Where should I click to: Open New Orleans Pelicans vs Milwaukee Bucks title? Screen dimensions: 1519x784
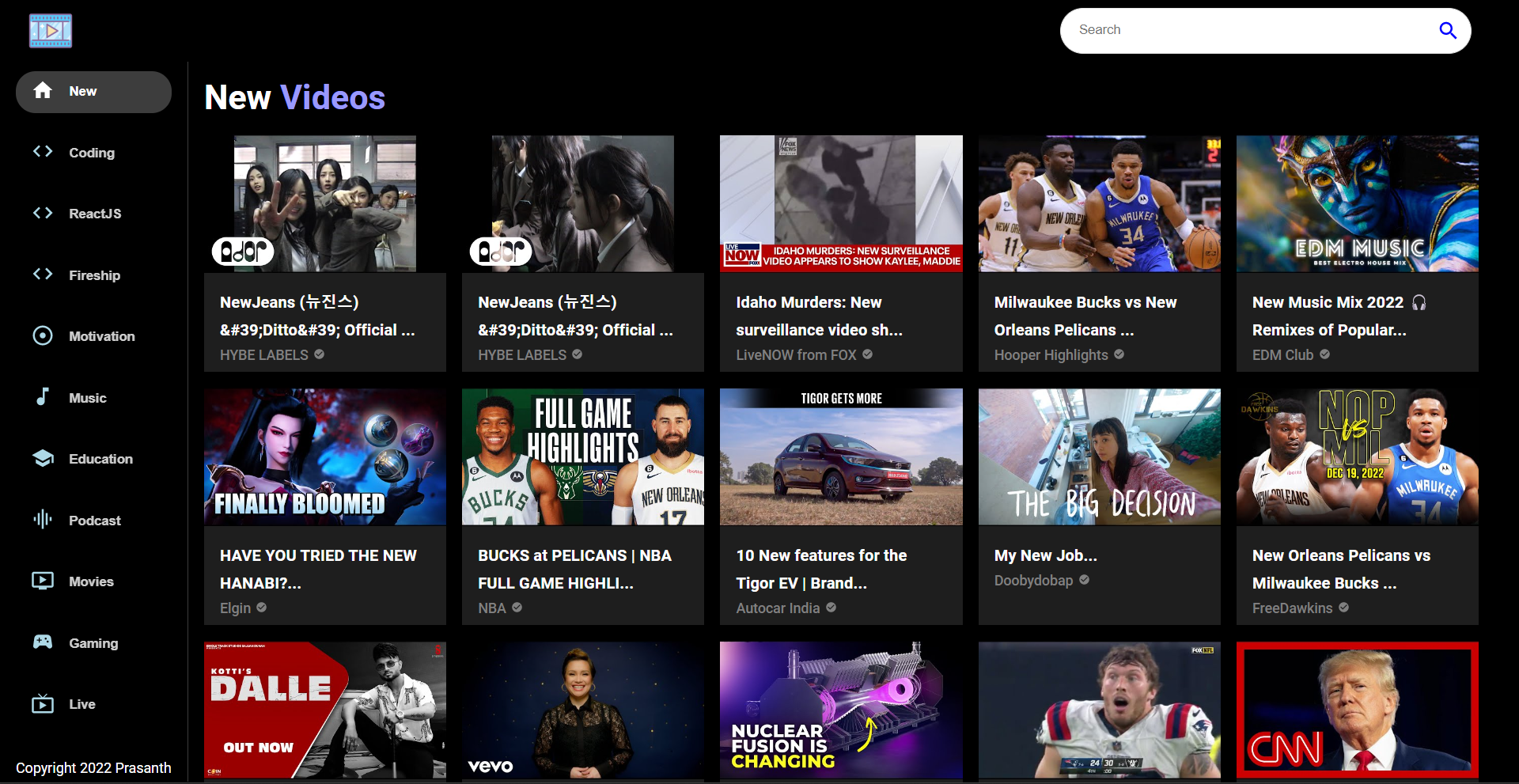click(1341, 570)
